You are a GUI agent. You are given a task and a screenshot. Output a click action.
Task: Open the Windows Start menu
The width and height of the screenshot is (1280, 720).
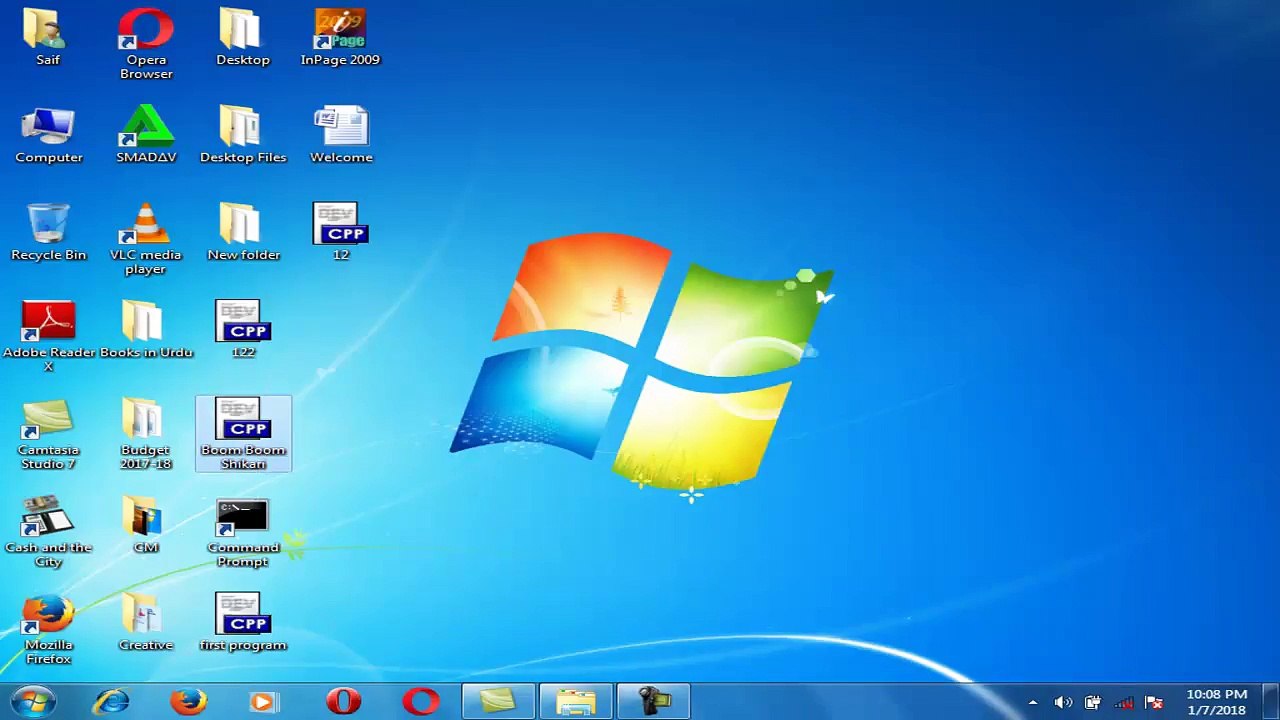33,701
